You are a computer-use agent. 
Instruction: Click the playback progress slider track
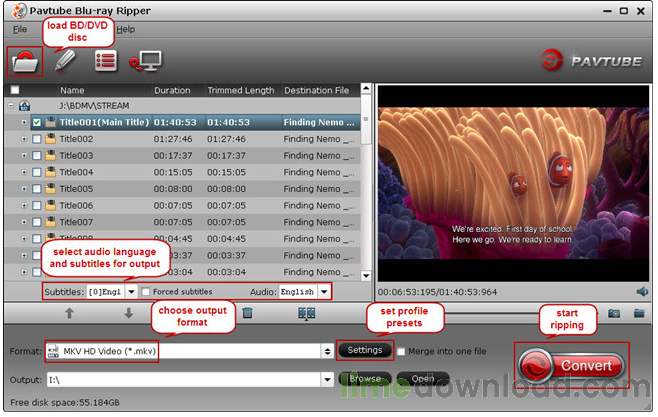pyautogui.click(x=492, y=313)
